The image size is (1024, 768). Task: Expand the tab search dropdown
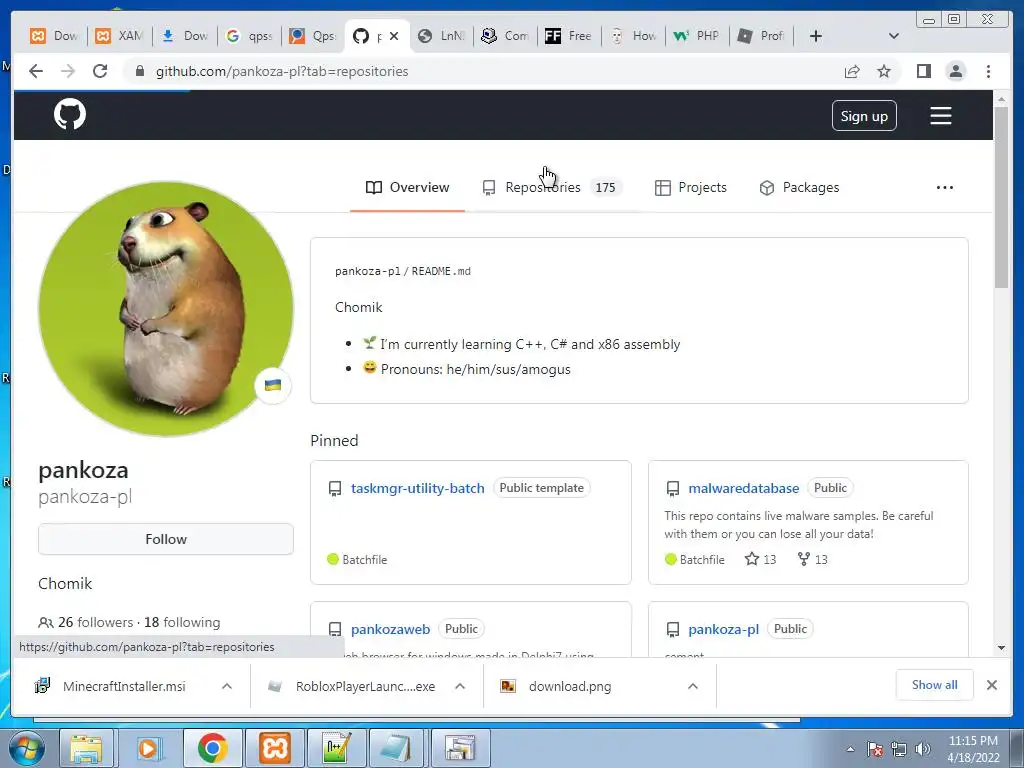coord(893,36)
